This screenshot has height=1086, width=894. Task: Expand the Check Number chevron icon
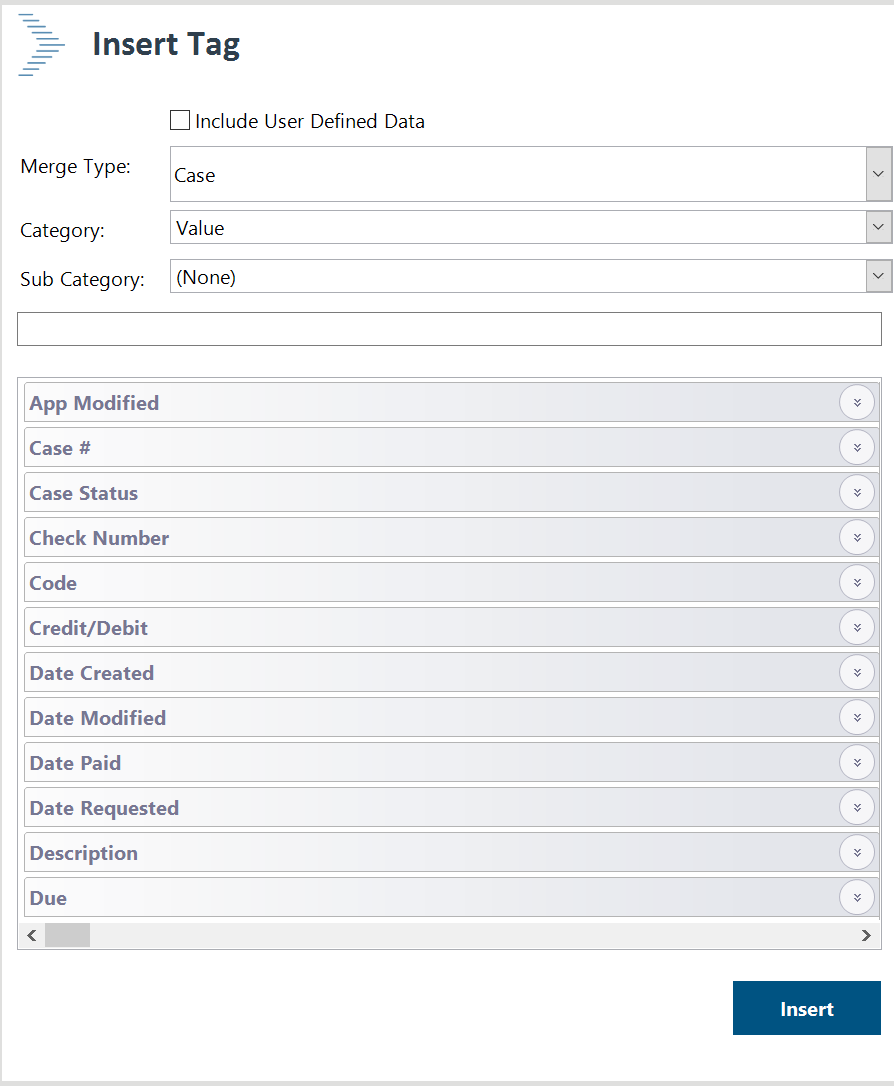click(x=856, y=538)
